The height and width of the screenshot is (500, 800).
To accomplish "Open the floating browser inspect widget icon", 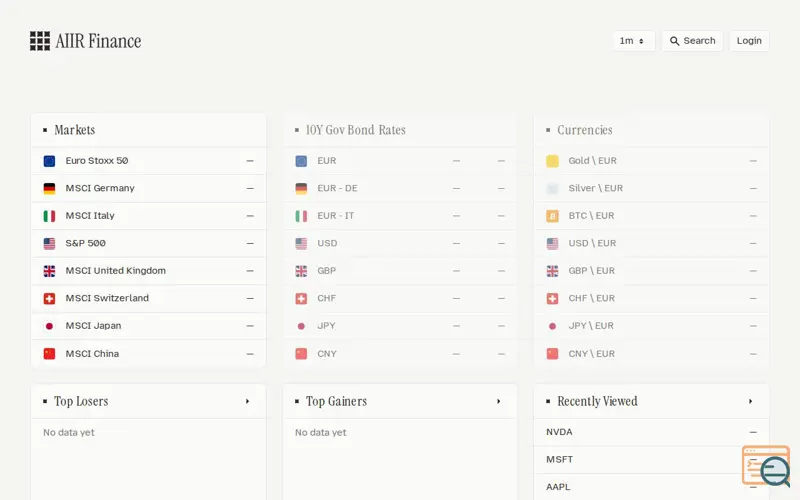I will [766, 466].
